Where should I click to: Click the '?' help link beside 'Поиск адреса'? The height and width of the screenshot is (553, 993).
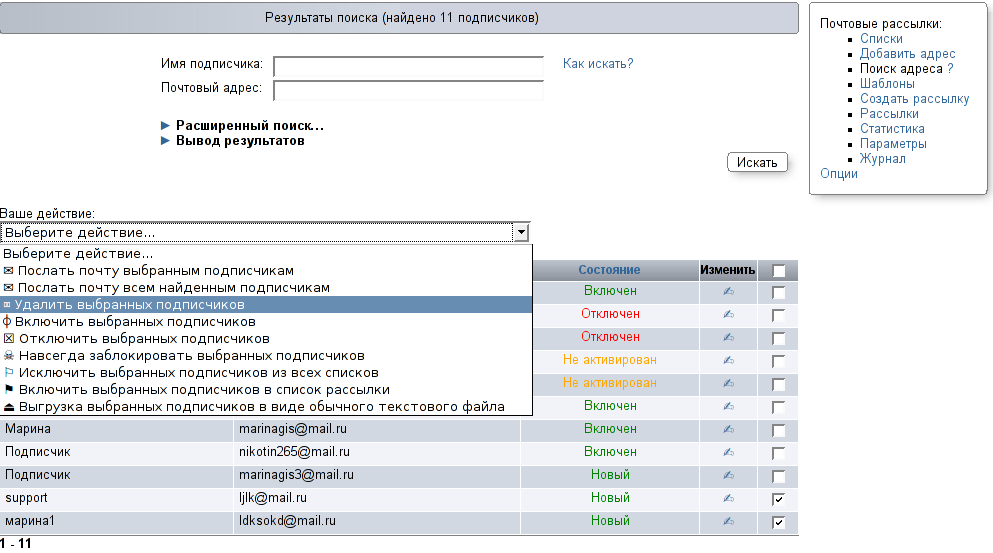[950, 68]
